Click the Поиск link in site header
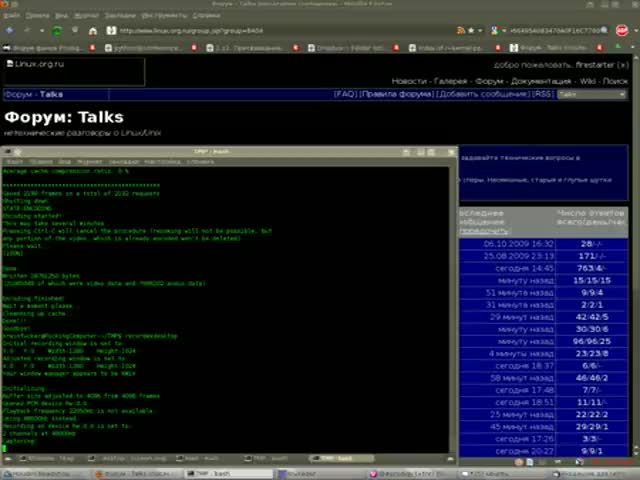The image size is (640, 480). click(x=615, y=80)
